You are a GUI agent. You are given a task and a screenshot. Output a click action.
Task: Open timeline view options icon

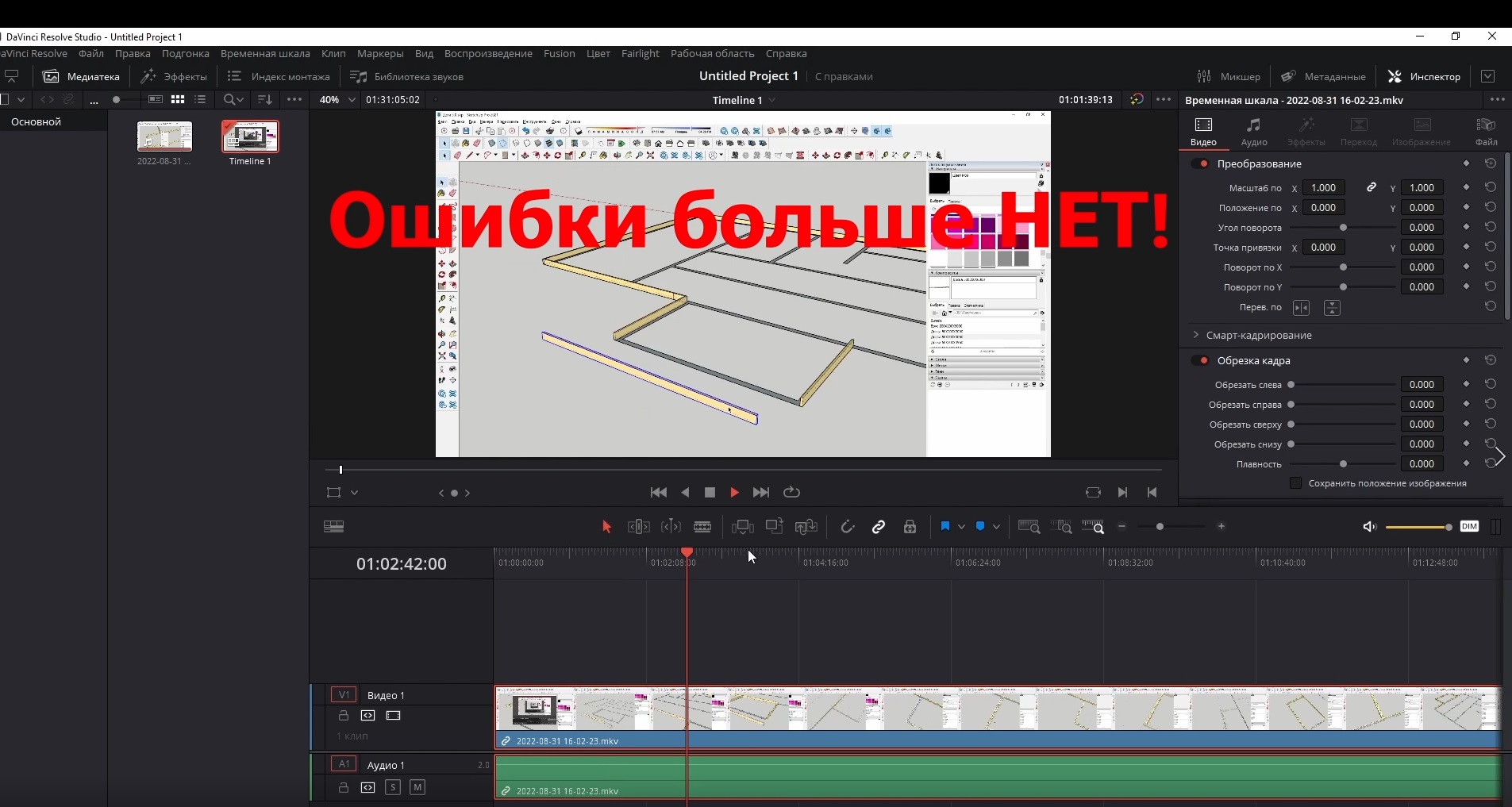[334, 527]
